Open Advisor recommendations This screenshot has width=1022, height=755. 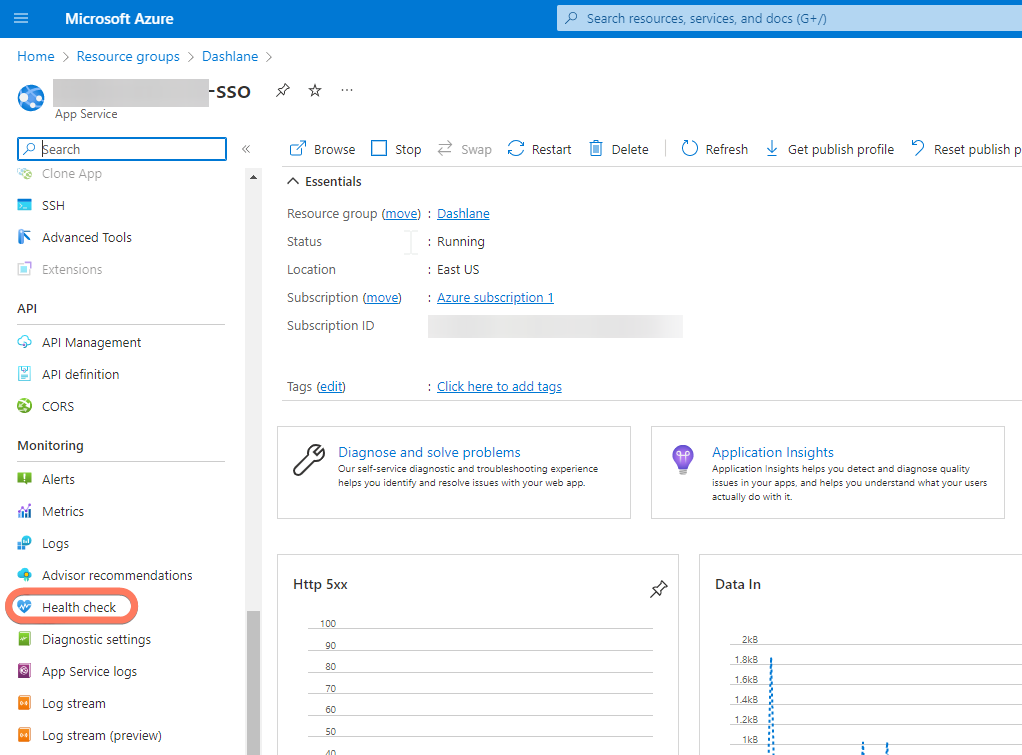(x=105, y=575)
